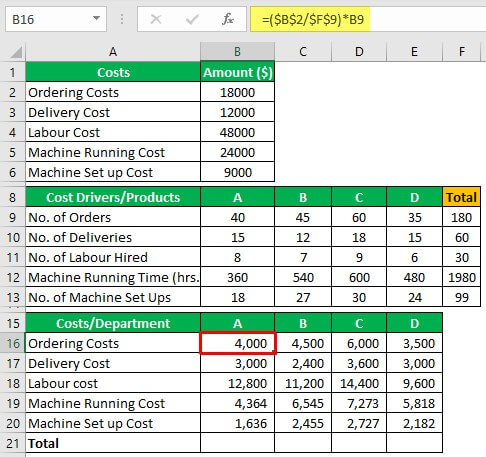Screen dimensions: 486x457
Task: Click the 'Costs' header cell
Action: coord(113,72)
